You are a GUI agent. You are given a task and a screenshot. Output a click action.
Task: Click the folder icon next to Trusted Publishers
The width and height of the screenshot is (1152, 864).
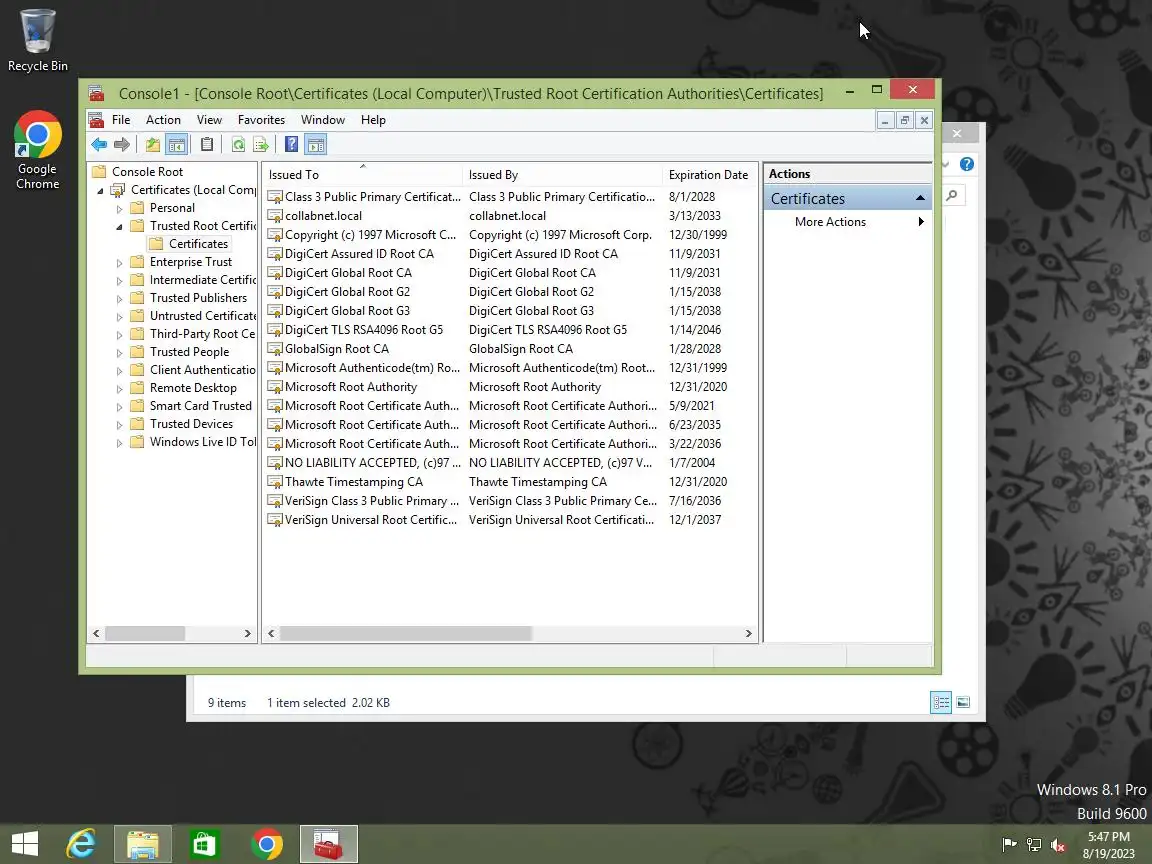tap(137, 298)
